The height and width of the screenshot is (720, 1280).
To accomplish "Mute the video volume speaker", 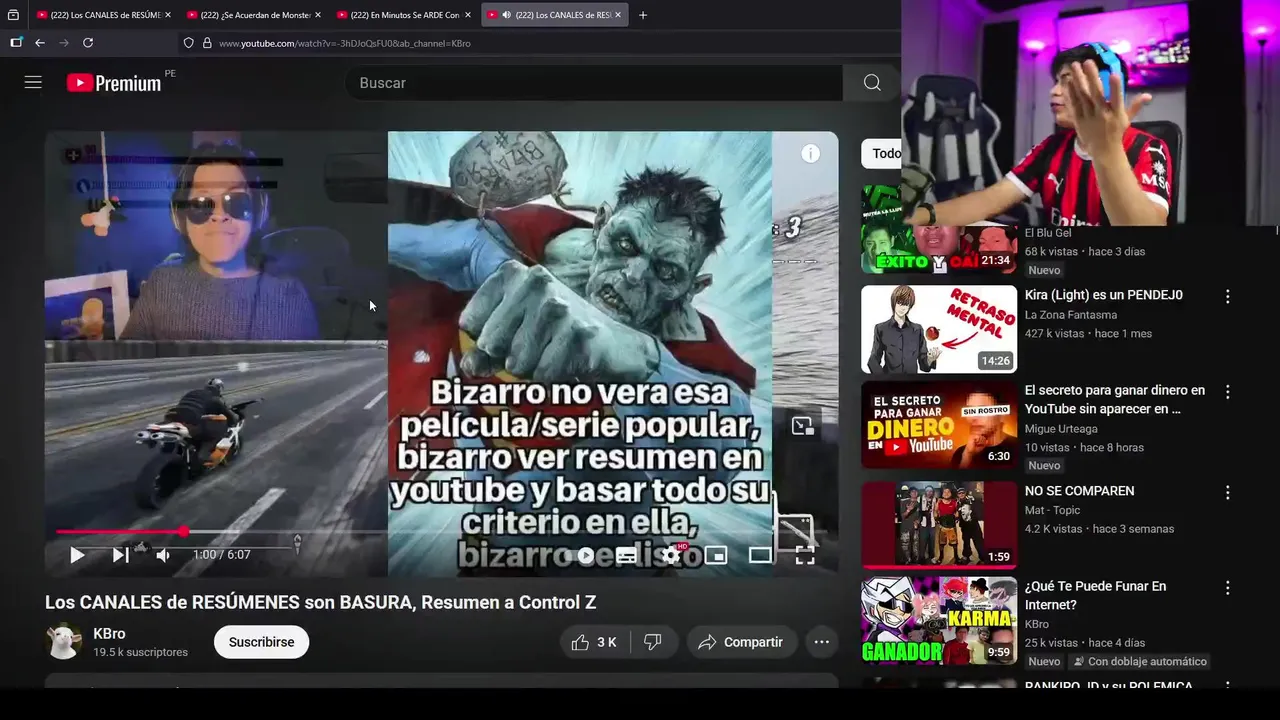I will pos(163,555).
